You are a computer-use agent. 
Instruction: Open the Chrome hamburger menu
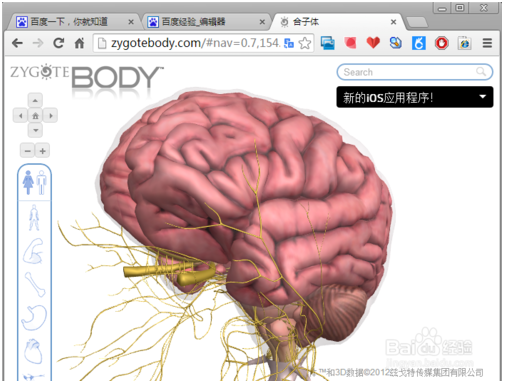(x=487, y=43)
